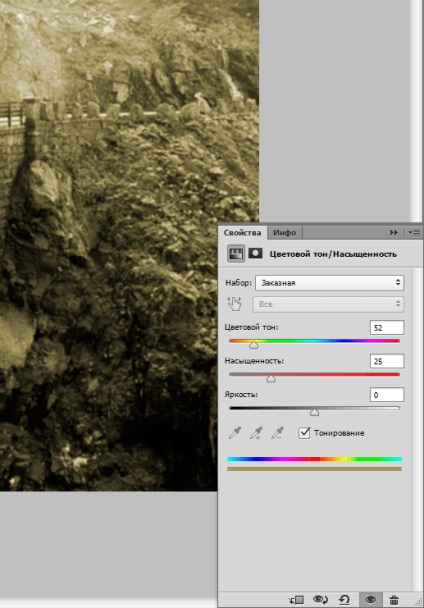Viewport: 424px width, 608px height.
Task: Uncheck the Тонирование checkbox
Action: click(304, 433)
